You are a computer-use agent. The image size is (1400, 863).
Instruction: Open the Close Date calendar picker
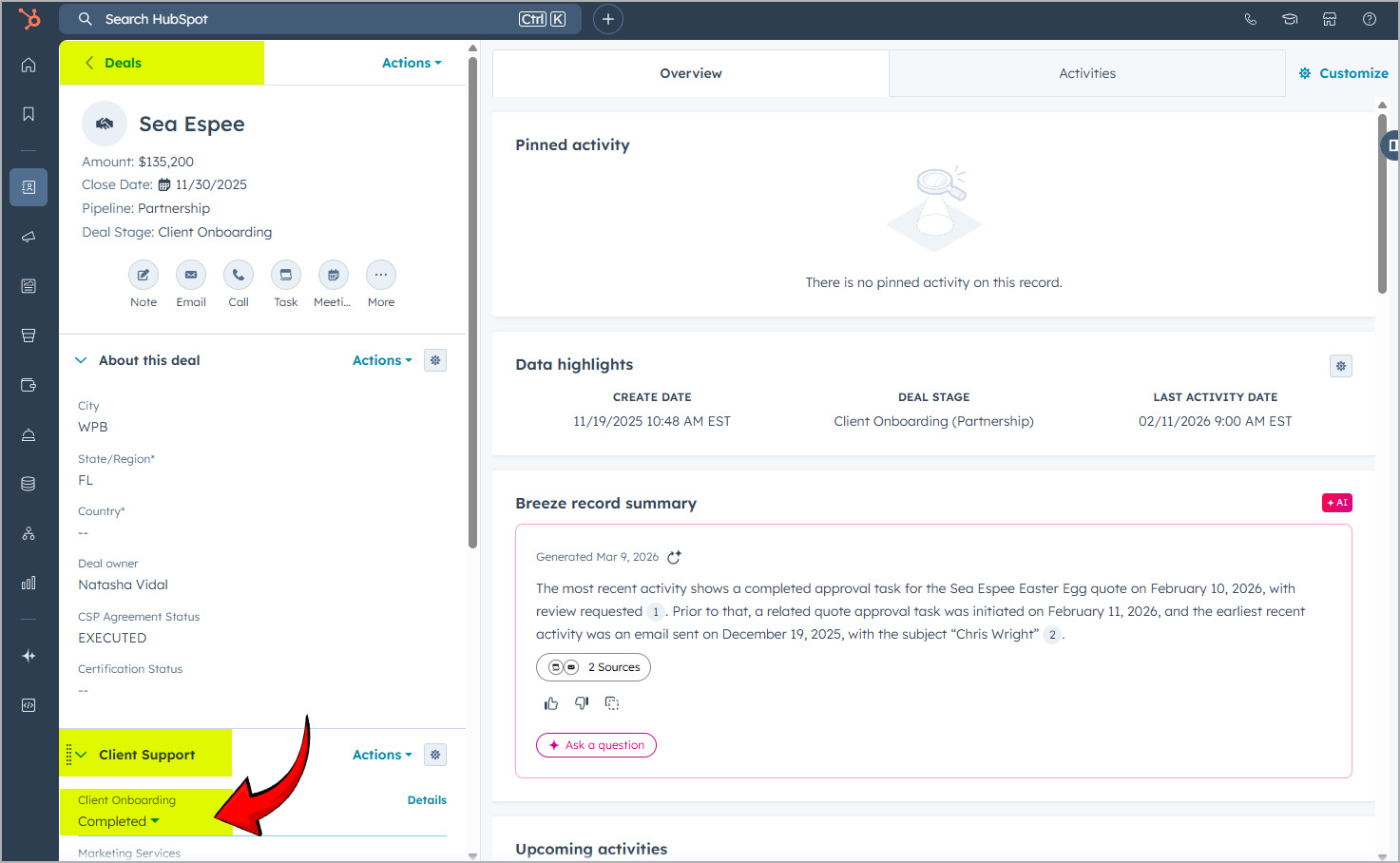pos(164,185)
